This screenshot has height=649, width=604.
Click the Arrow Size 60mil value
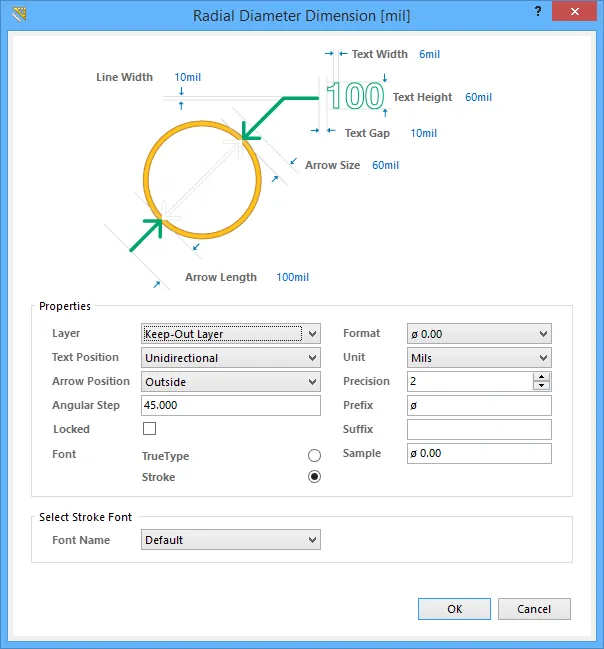385,166
